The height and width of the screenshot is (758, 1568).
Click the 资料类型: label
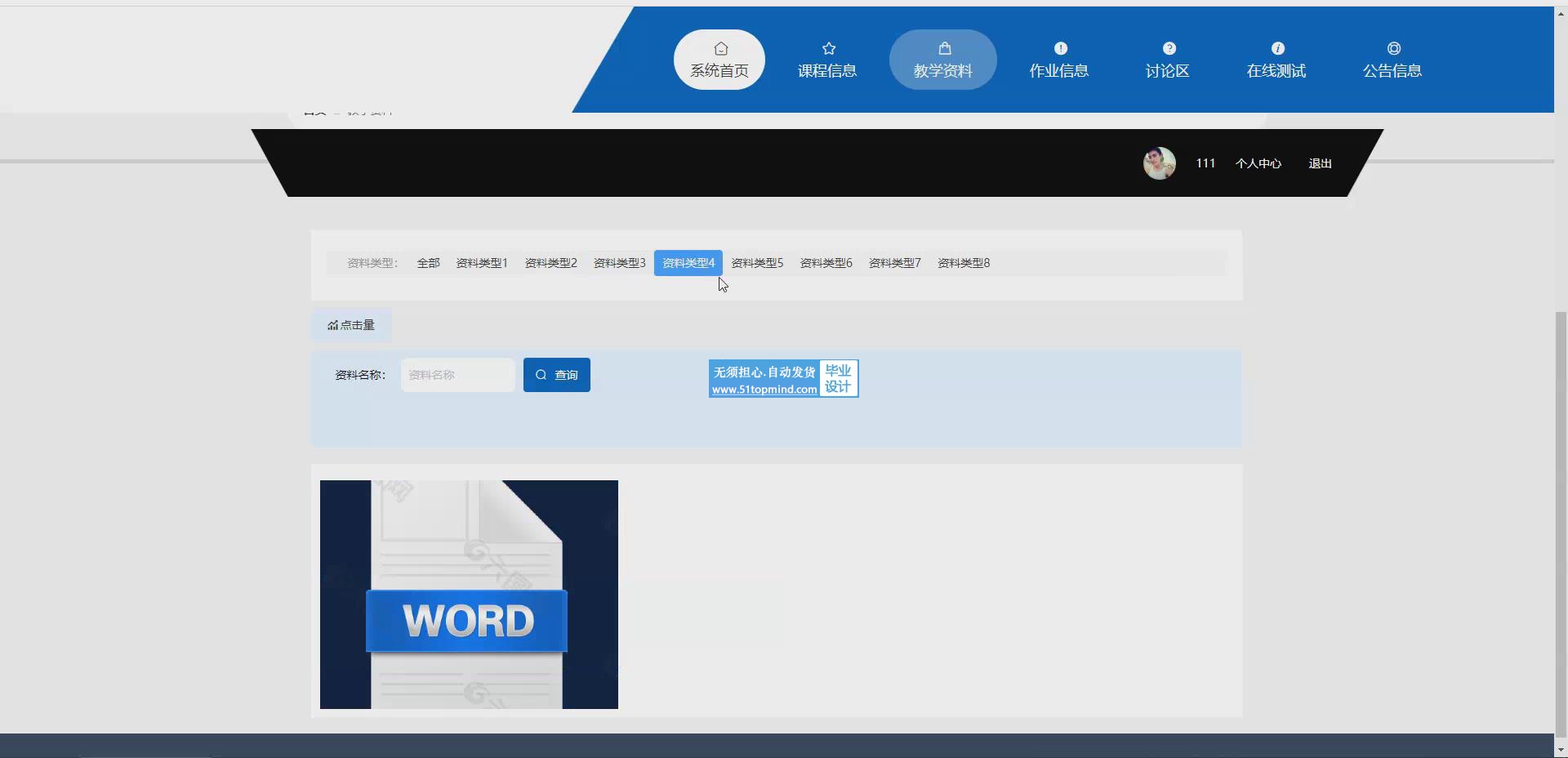[x=372, y=263]
